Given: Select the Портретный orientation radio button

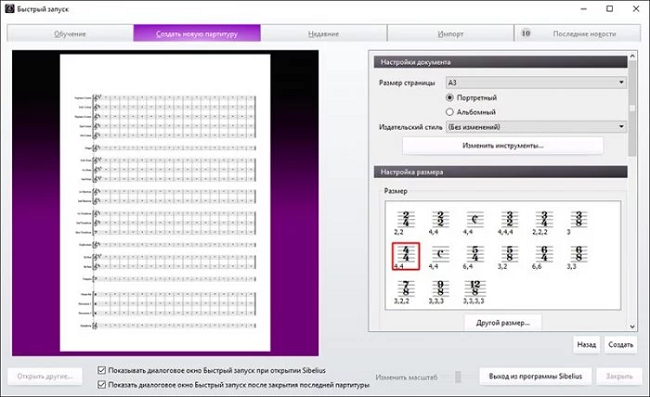Looking at the screenshot, I should point(450,98).
